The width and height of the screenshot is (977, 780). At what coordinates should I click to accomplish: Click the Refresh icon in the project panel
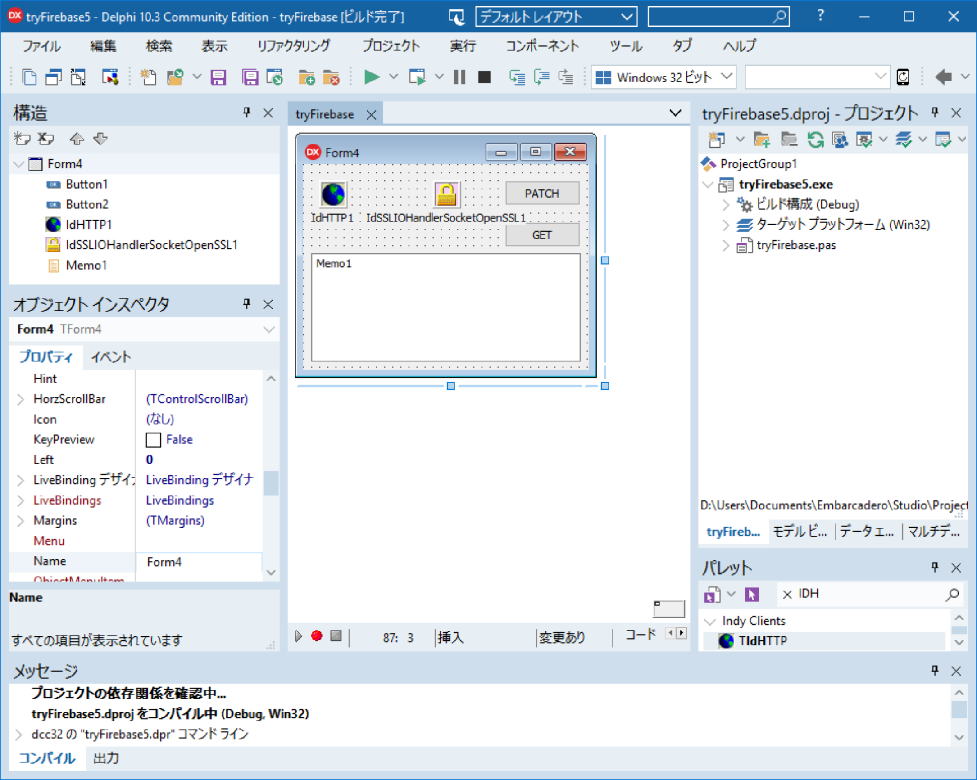[x=815, y=140]
